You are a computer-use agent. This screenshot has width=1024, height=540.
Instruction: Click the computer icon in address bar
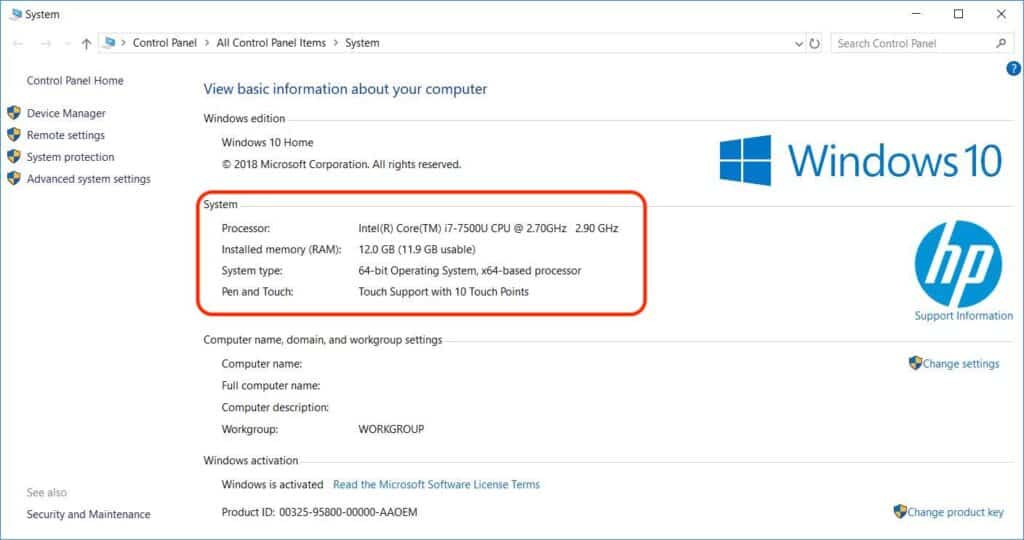[x=110, y=42]
